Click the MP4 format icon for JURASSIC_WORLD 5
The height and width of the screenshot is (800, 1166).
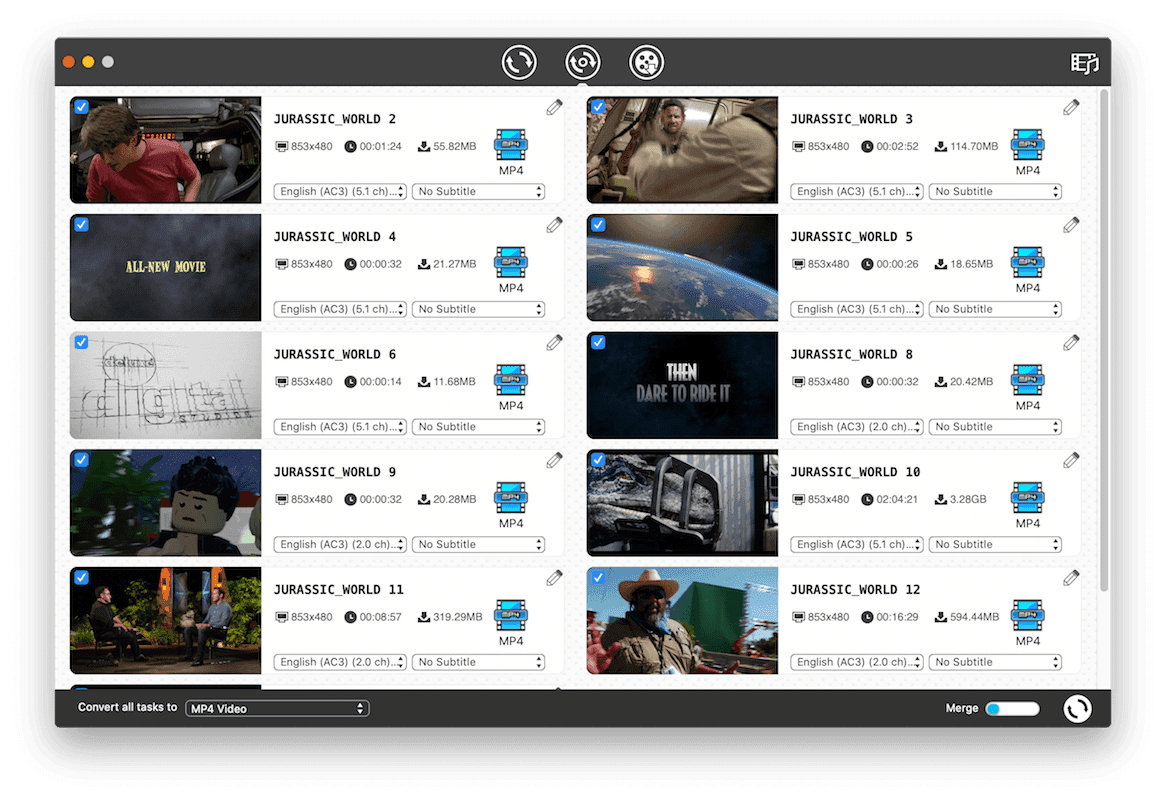click(1027, 263)
